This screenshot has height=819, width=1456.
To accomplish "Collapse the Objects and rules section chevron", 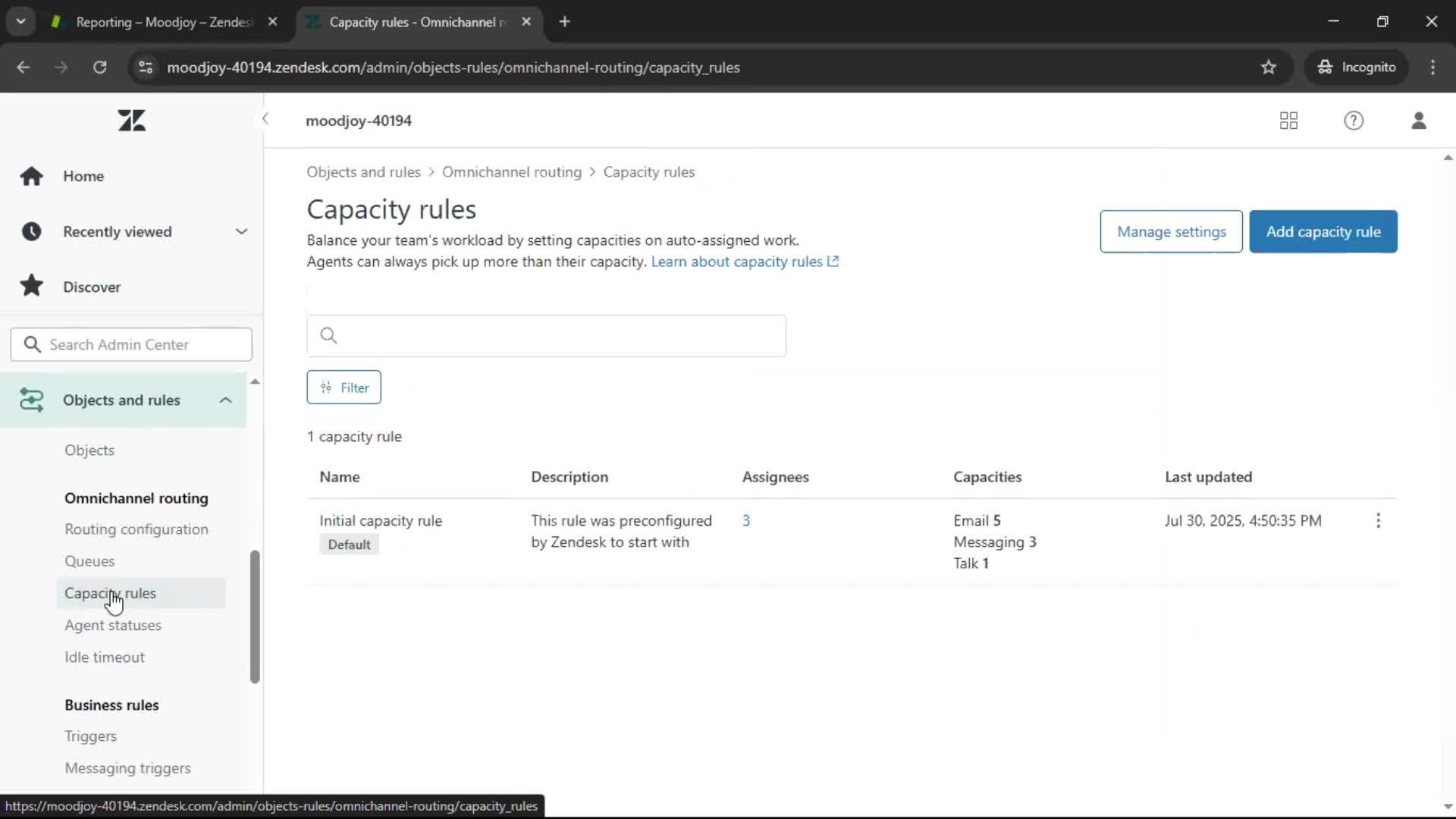I will 225,400.
